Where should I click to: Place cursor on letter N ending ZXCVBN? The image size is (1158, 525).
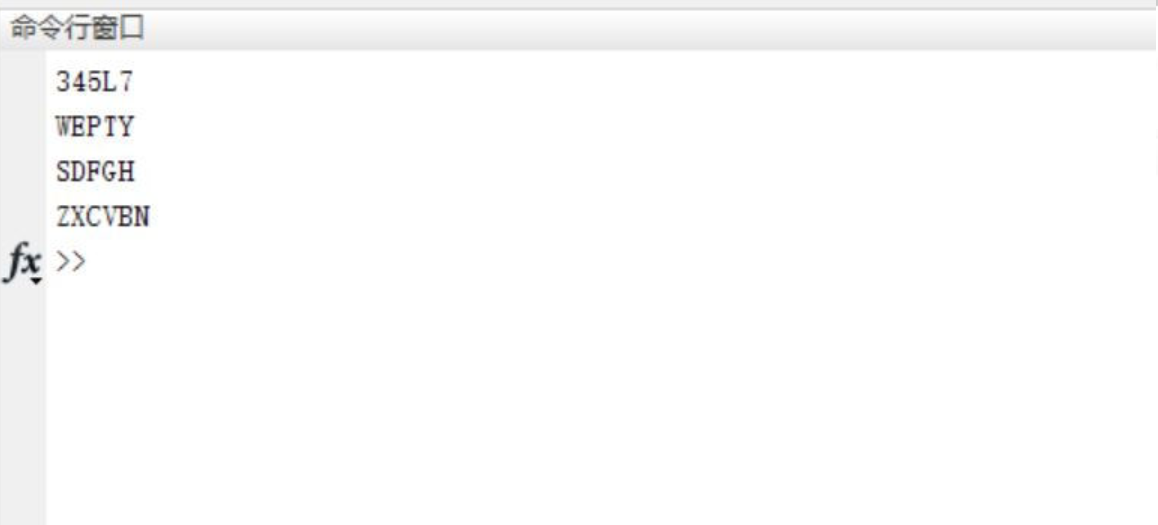(x=141, y=217)
